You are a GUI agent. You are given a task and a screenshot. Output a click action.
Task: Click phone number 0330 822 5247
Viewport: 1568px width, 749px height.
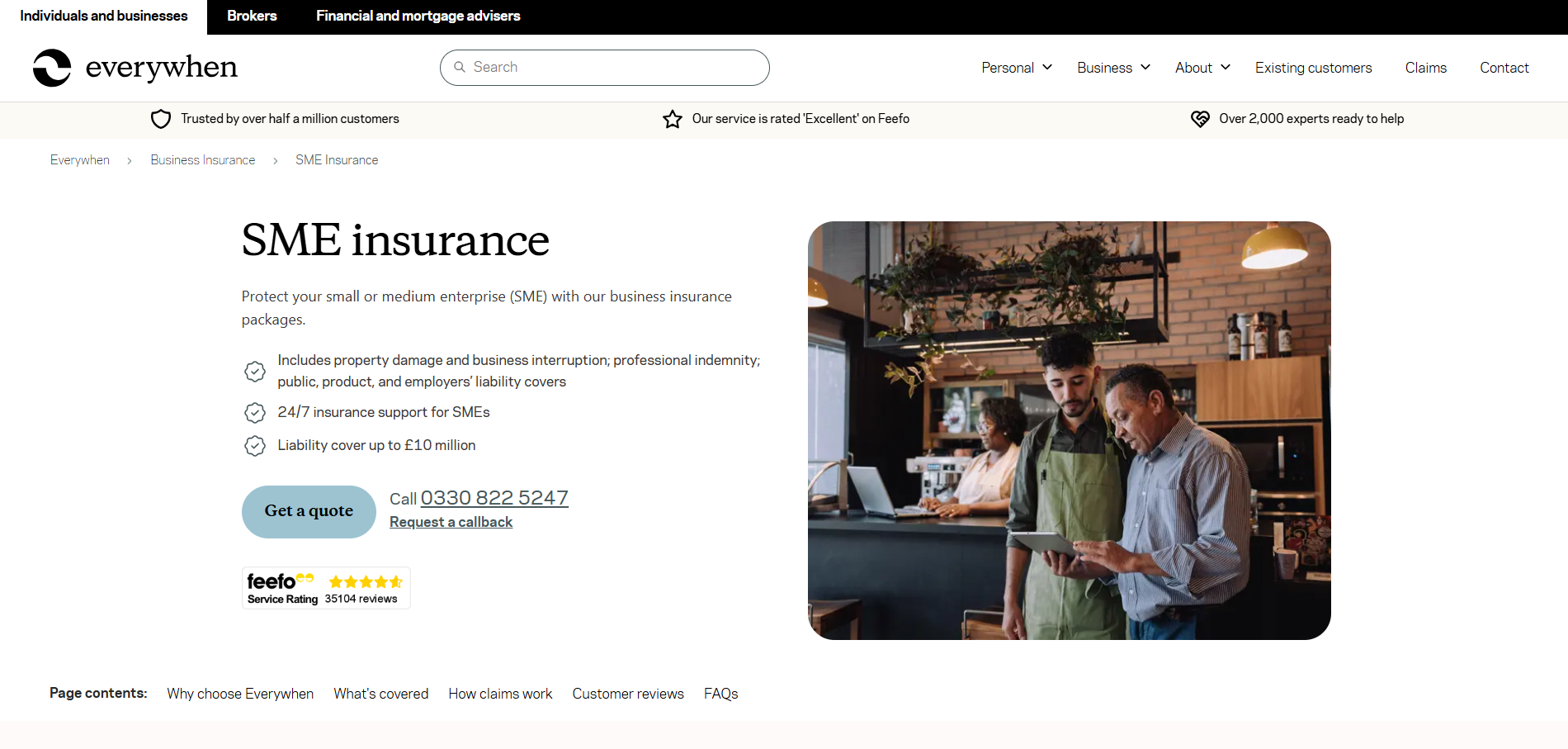click(494, 498)
